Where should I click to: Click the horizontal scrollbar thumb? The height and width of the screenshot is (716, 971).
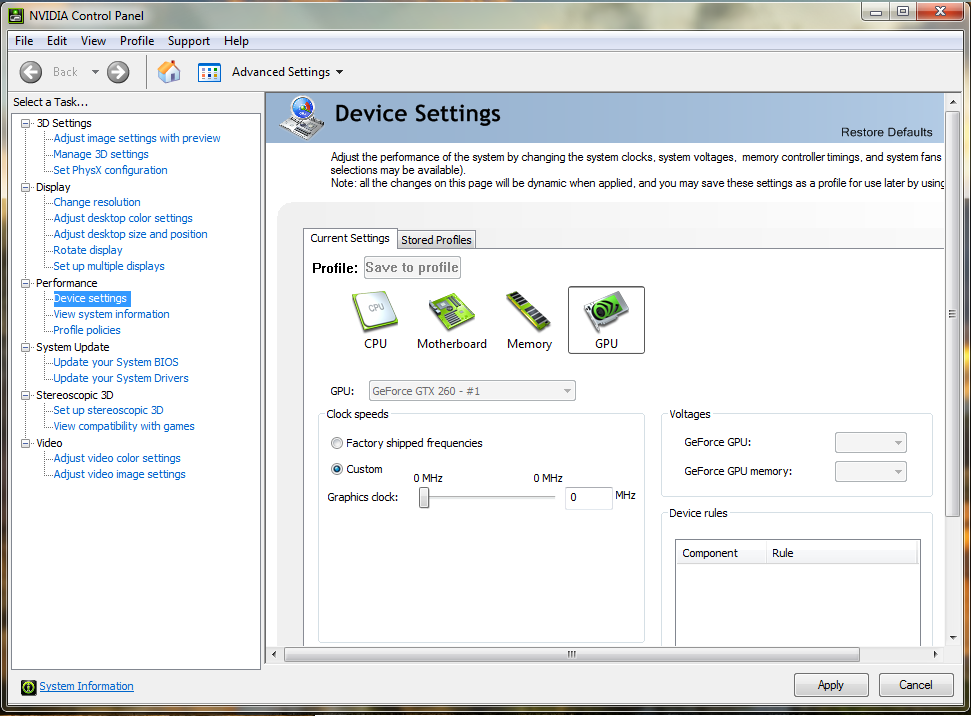pyautogui.click(x=572, y=654)
